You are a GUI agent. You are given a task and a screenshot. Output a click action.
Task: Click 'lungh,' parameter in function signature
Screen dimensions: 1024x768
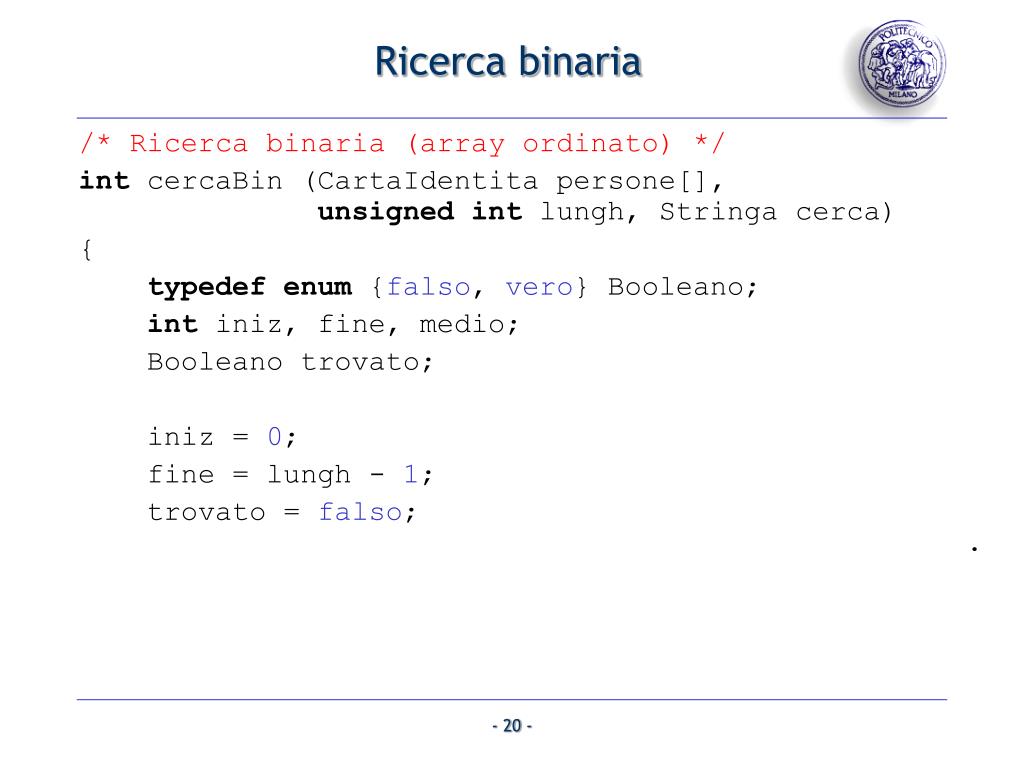tap(588, 212)
